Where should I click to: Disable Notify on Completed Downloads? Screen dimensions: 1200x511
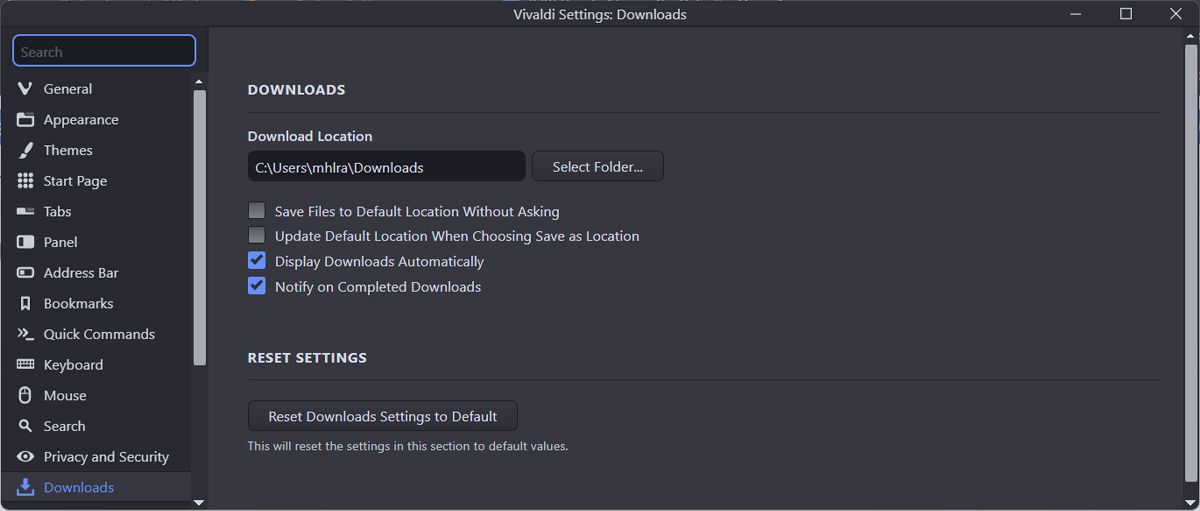257,286
